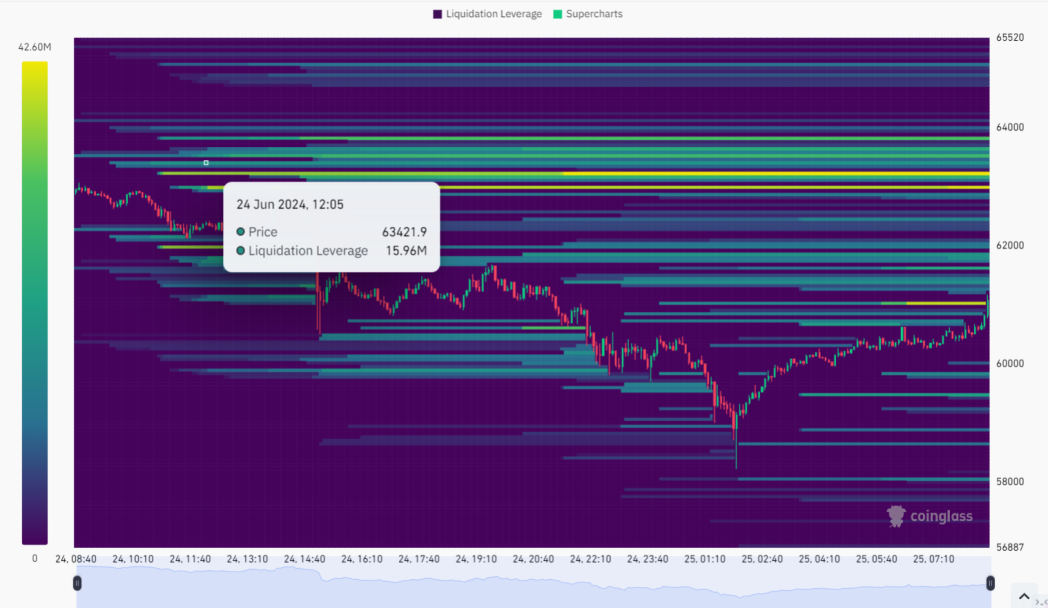The width and height of the screenshot is (1048, 608).
Task: Click the 24, 10:10 time axis label
Action: tap(133, 559)
